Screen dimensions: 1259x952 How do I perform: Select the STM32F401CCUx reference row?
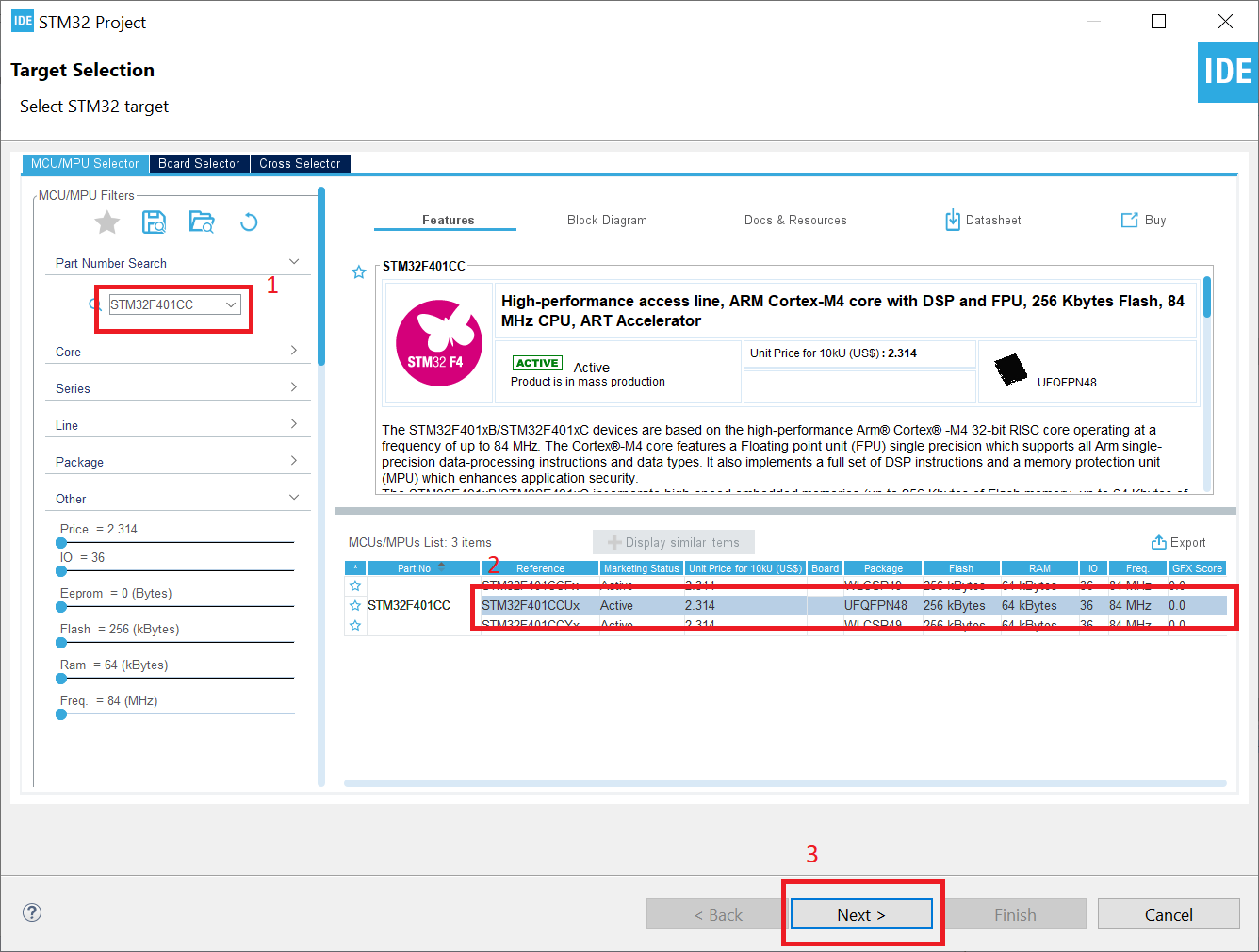coord(531,605)
